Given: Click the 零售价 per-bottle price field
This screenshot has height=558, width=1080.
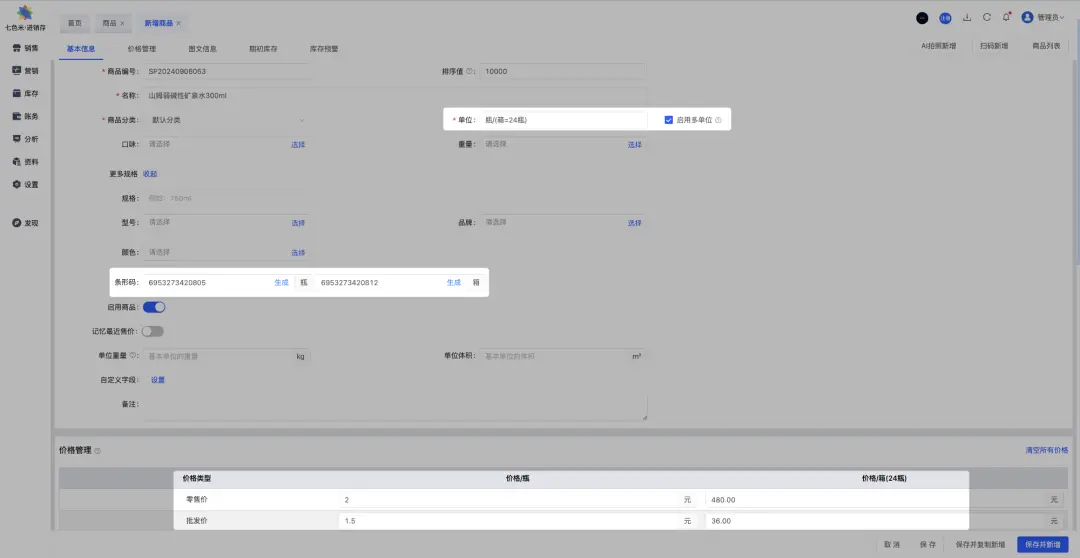Looking at the screenshot, I should click(x=508, y=499).
